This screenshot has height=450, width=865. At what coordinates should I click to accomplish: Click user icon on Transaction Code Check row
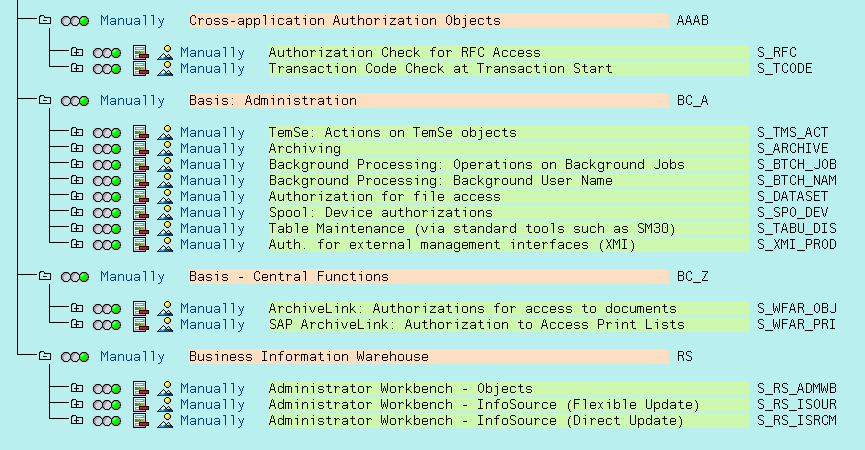click(x=165, y=68)
